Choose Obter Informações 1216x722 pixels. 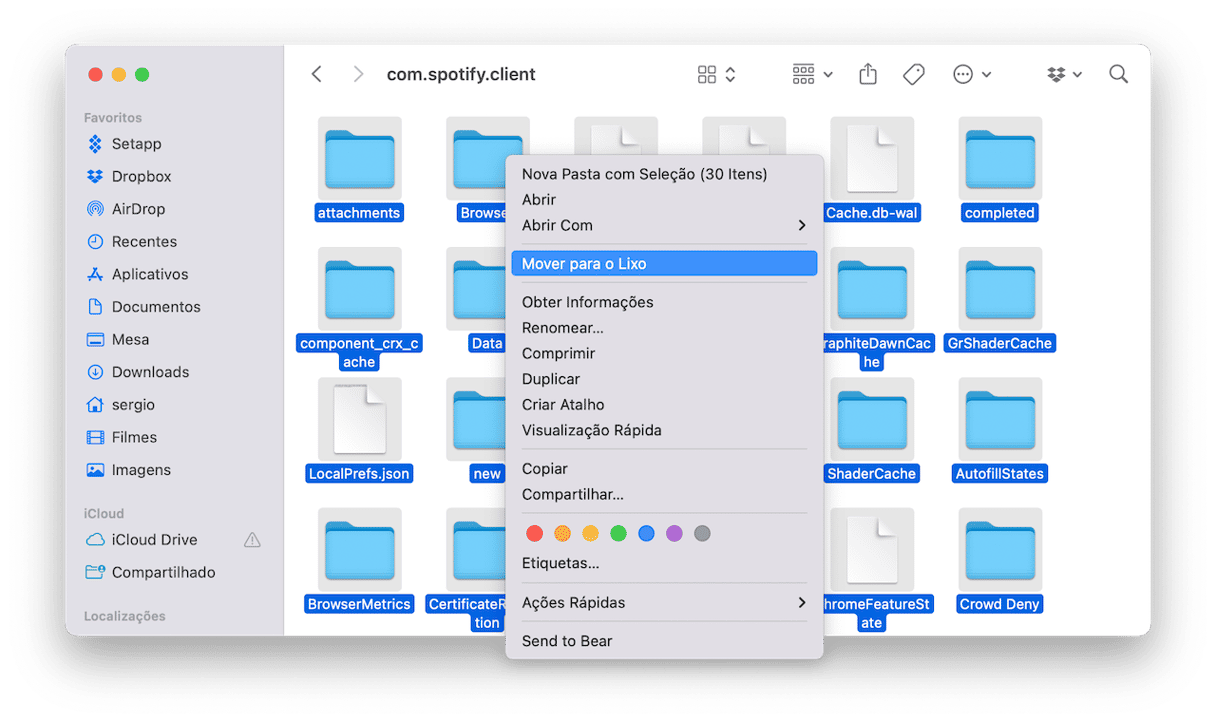tap(664, 302)
